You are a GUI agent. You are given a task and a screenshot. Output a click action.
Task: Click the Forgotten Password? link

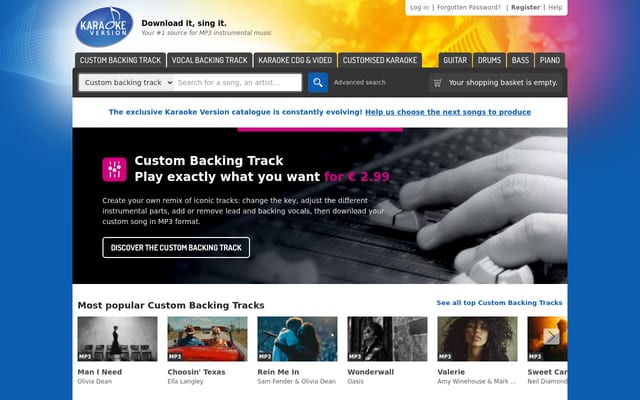[x=469, y=7]
